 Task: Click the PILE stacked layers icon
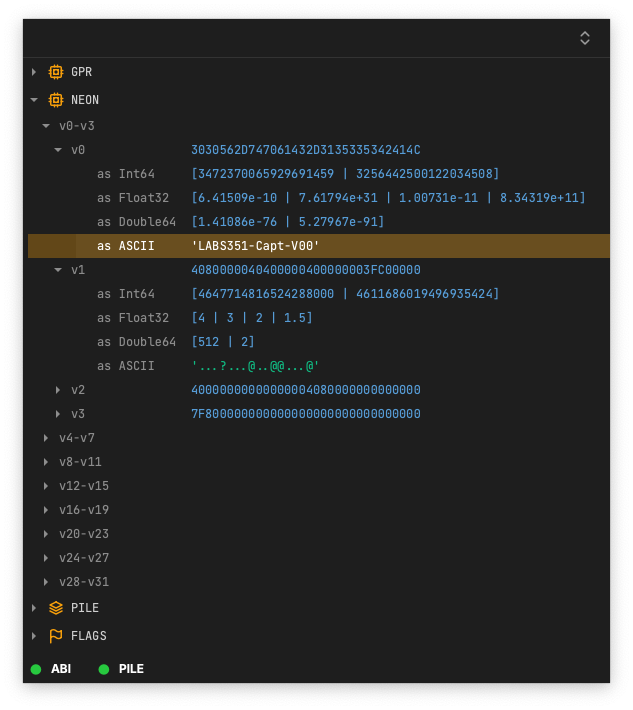click(56, 608)
